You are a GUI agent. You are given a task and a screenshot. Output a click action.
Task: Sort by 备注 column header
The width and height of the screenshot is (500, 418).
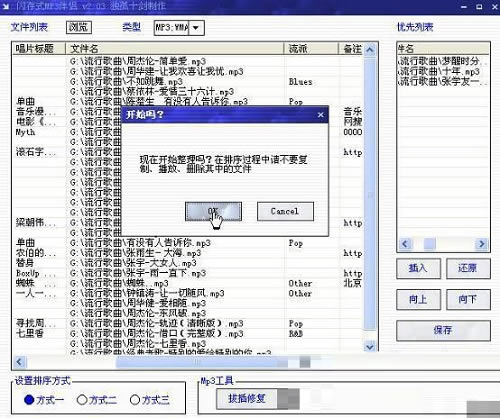point(352,49)
